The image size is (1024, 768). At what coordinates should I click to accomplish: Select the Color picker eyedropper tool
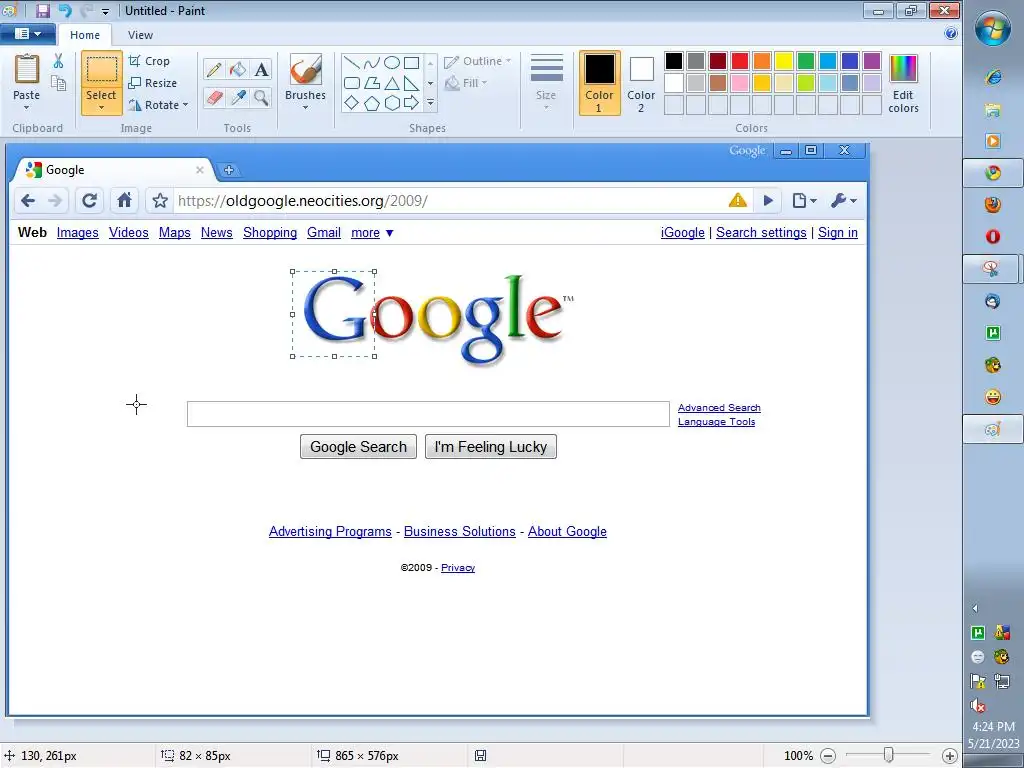click(x=238, y=98)
